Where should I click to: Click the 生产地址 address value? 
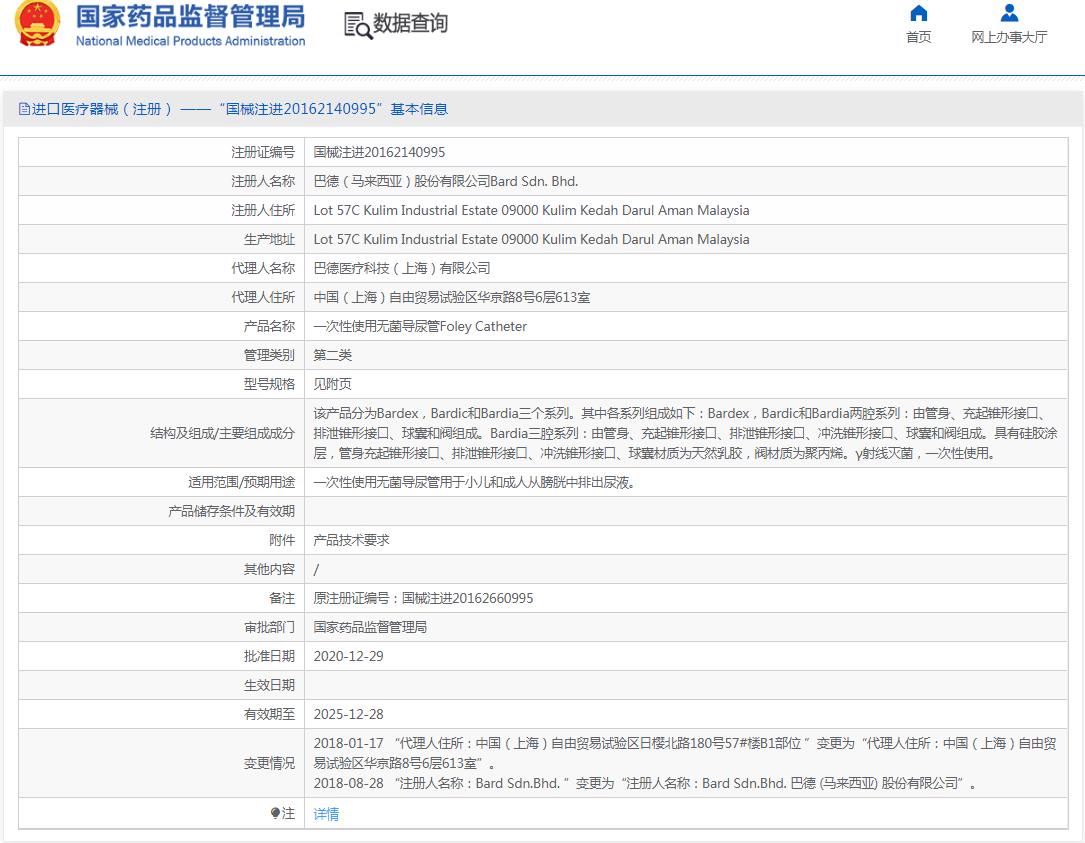[x=531, y=239]
